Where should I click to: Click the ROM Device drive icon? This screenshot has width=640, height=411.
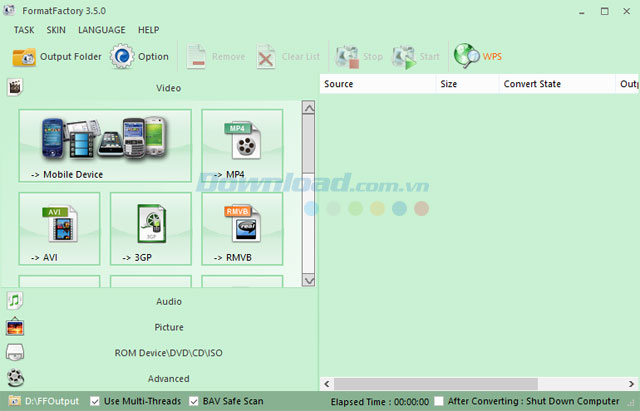coord(15,353)
